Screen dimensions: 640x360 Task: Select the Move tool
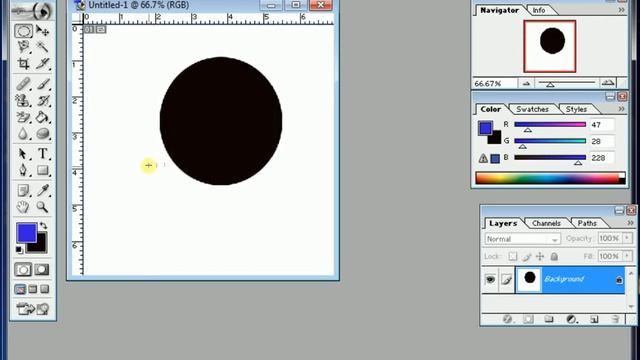click(x=42, y=31)
